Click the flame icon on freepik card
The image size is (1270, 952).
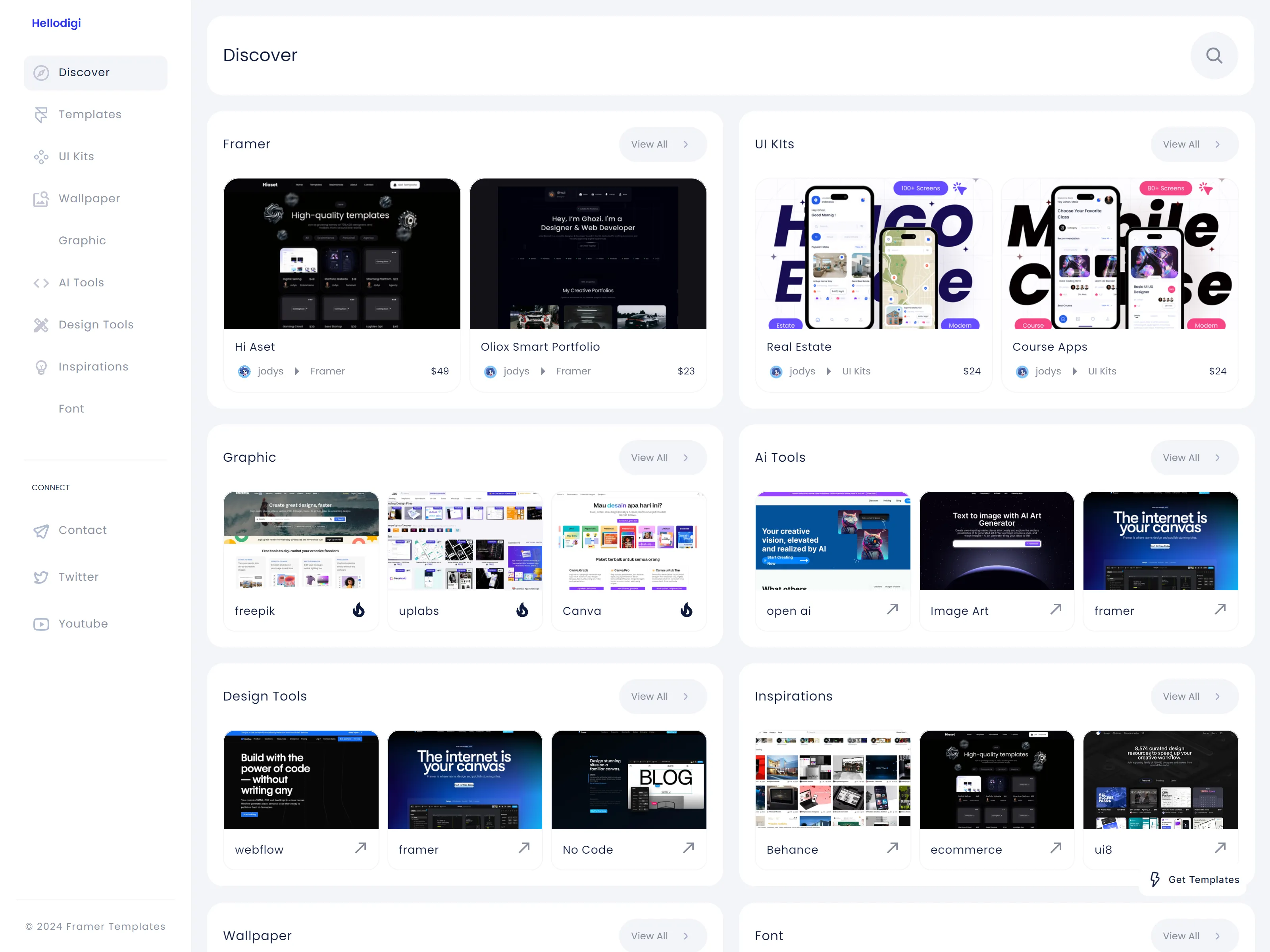(x=359, y=609)
